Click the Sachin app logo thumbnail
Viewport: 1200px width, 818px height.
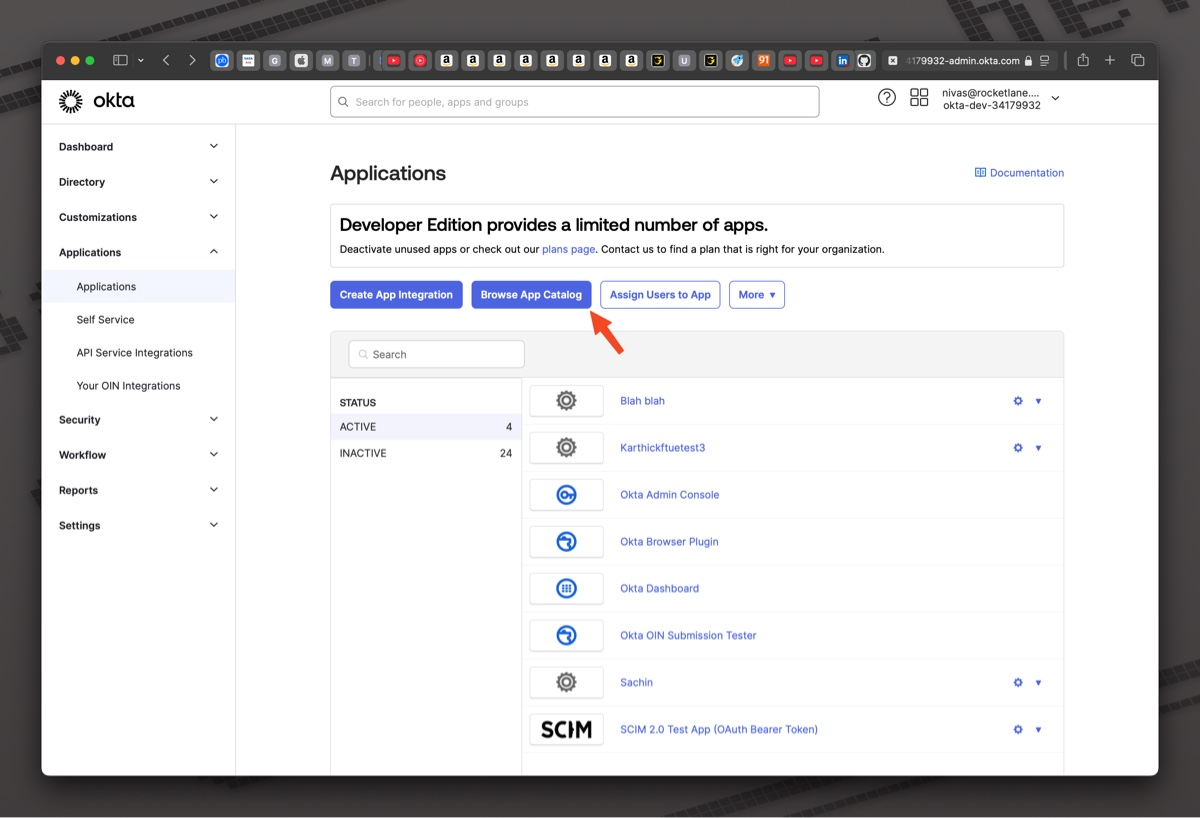click(x=566, y=683)
